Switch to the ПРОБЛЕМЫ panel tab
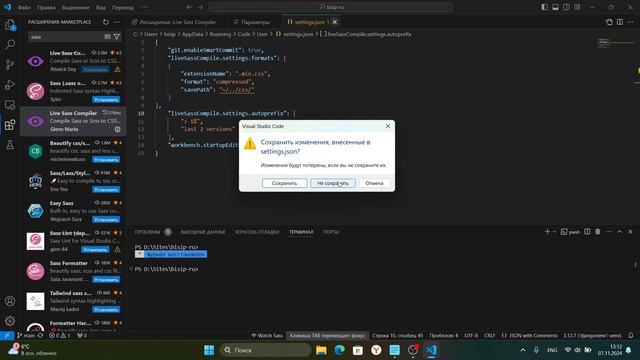This screenshot has height=360, width=640. pos(147,232)
